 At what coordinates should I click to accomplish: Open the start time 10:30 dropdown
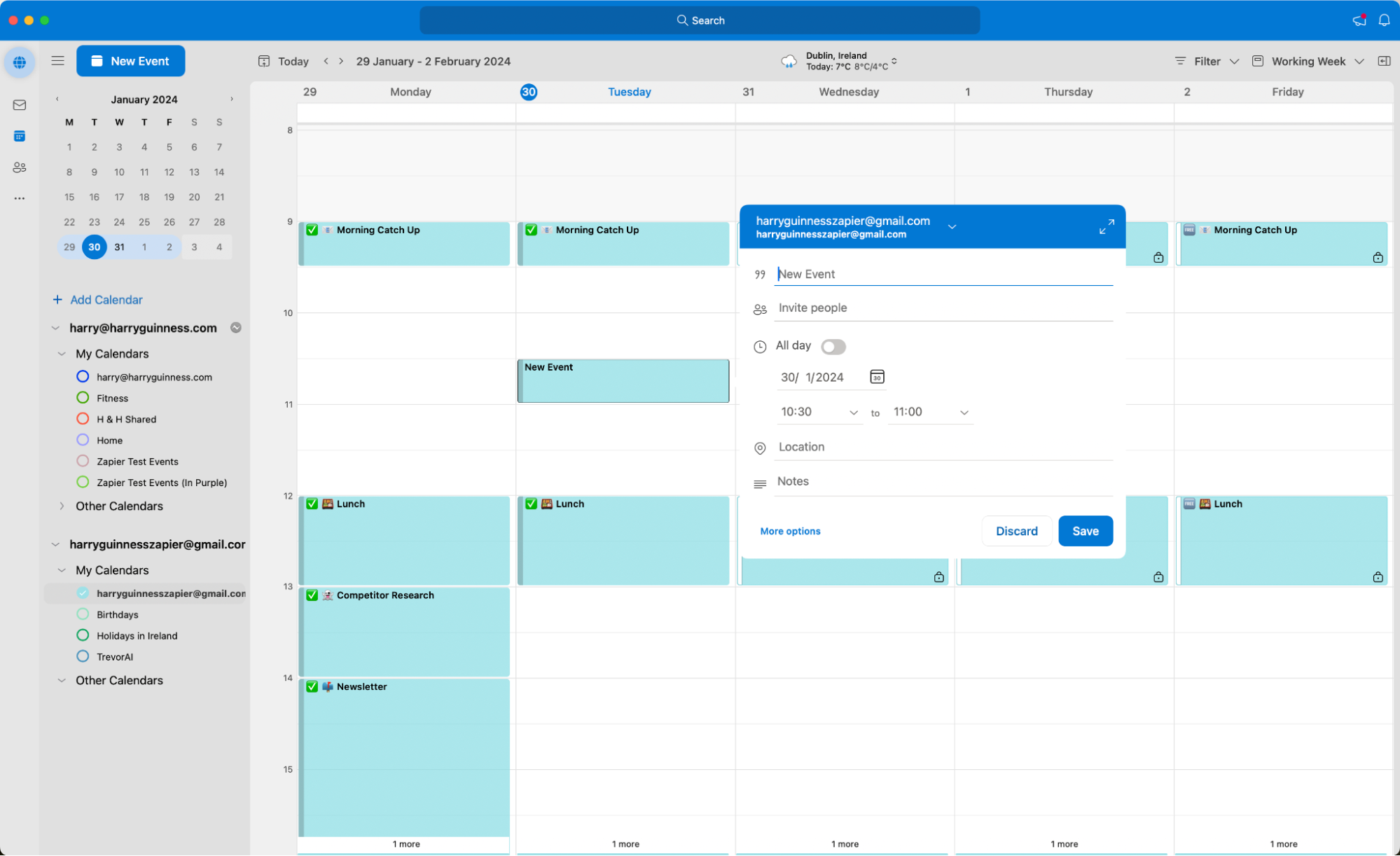[853, 413]
